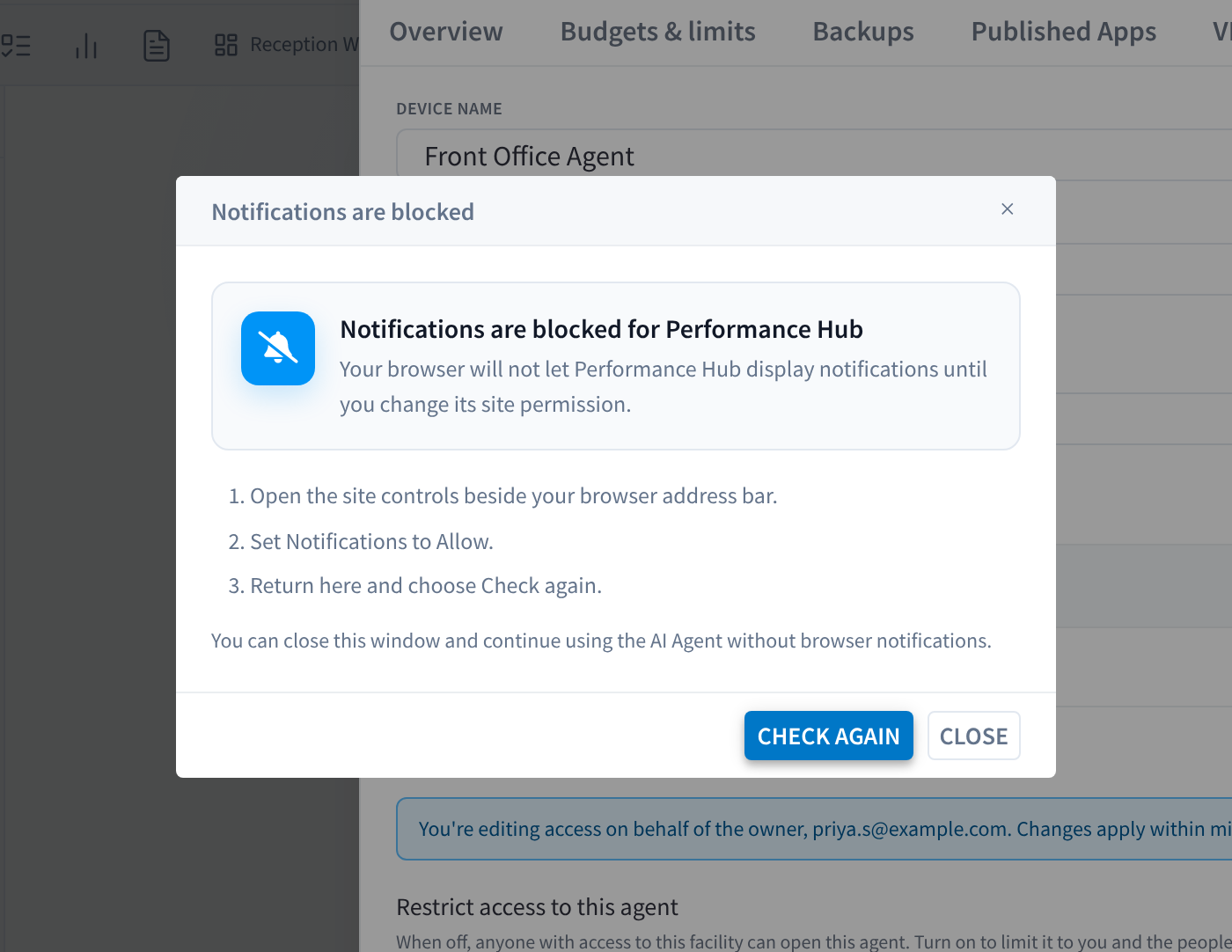
Task: Open the checklist icon in top toolbar
Action: (16, 45)
